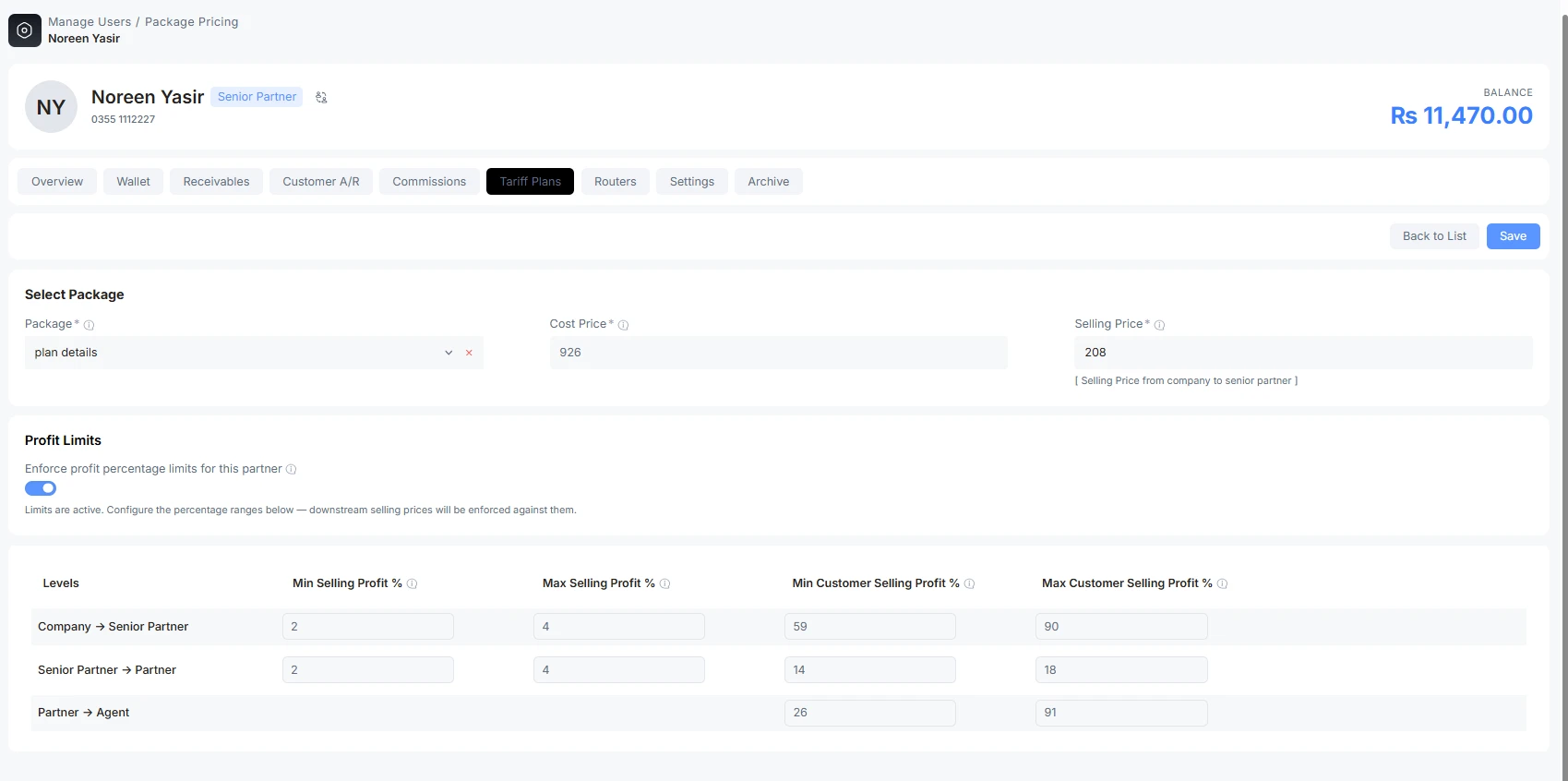The height and width of the screenshot is (781, 1568).
Task: Open the Overview tab
Action: pyautogui.click(x=57, y=182)
